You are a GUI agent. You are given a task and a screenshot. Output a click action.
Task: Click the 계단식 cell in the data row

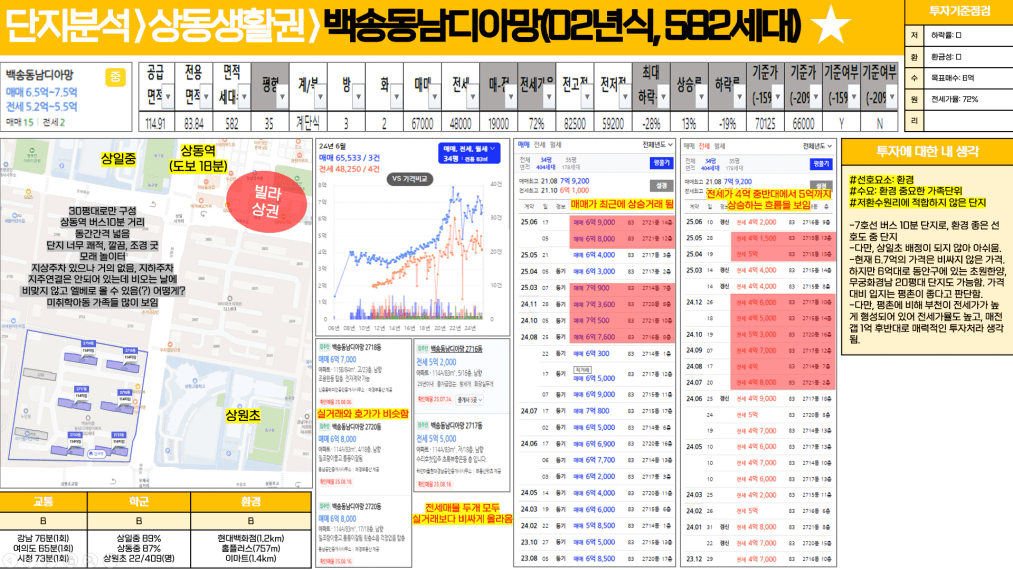308,123
